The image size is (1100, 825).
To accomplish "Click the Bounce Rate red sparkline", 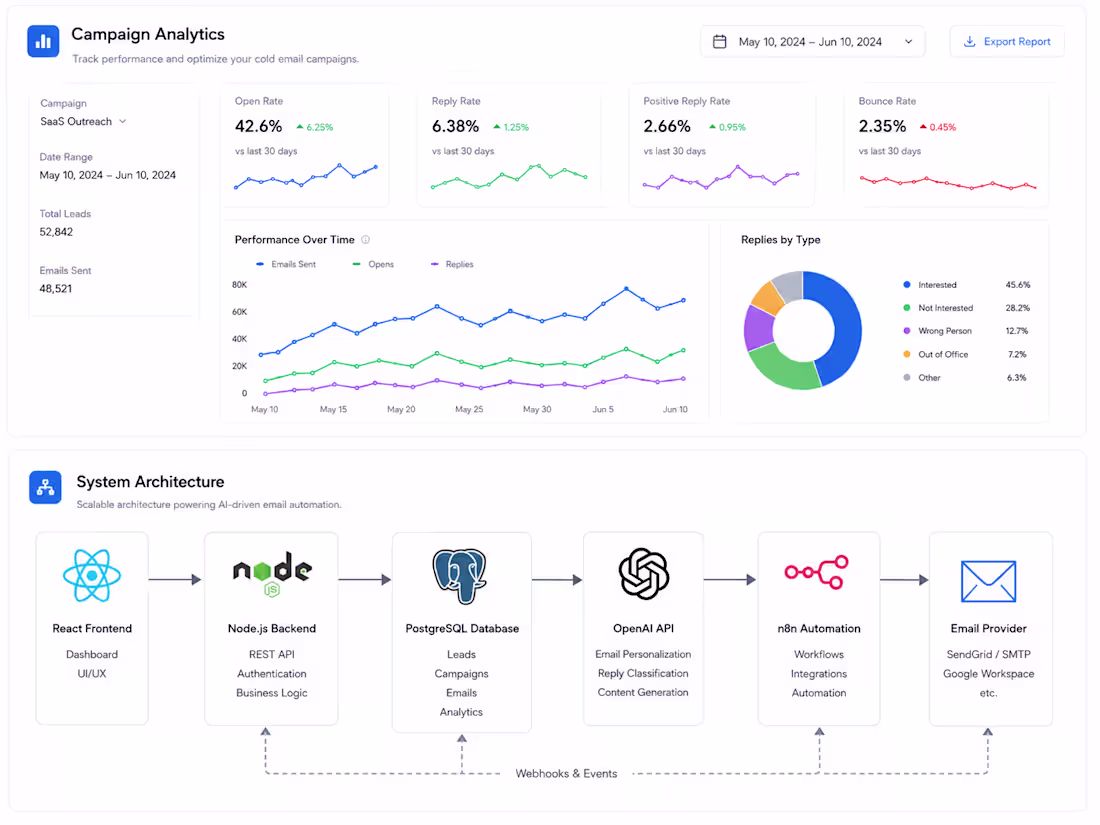I will click(x=948, y=182).
